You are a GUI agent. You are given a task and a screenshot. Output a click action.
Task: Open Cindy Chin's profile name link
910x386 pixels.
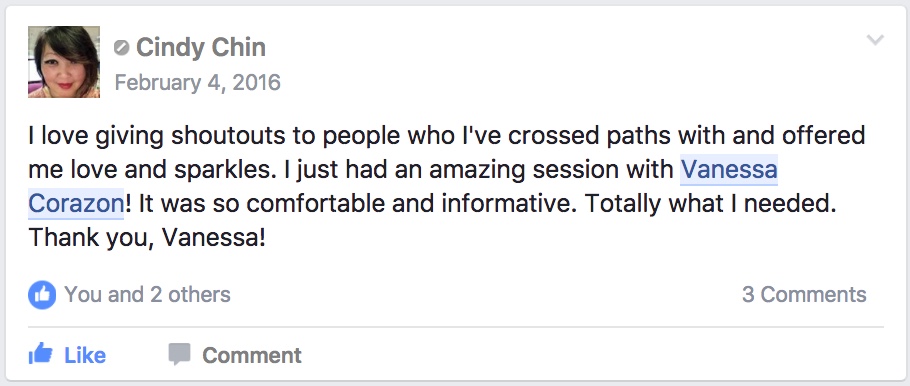click(x=201, y=48)
